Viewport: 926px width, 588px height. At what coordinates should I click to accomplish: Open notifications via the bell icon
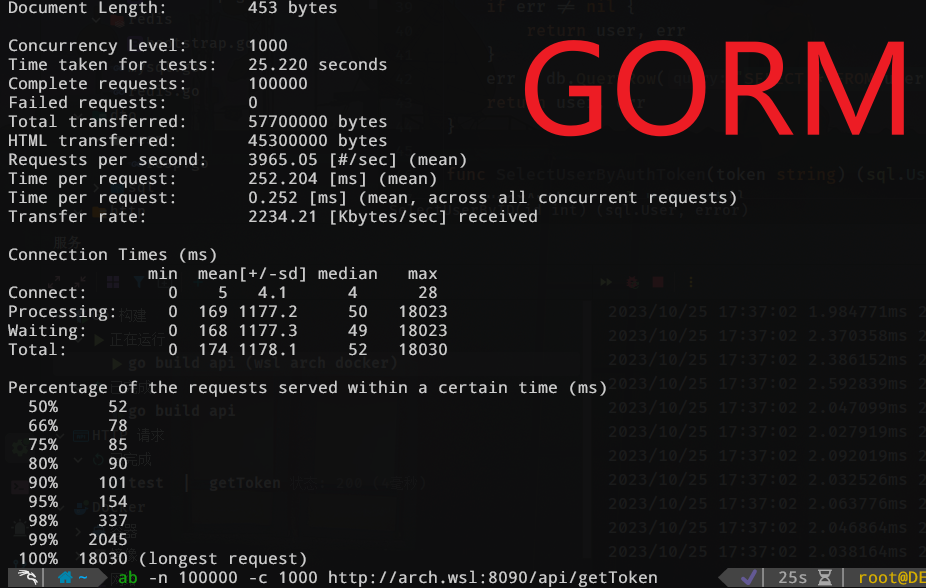point(18,528)
